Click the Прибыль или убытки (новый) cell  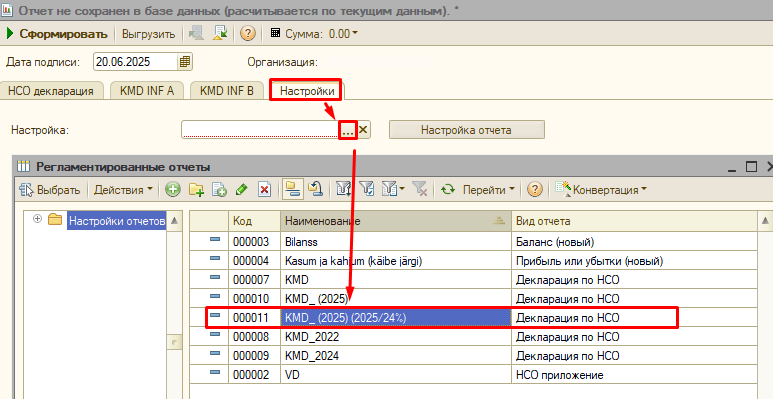coord(634,261)
